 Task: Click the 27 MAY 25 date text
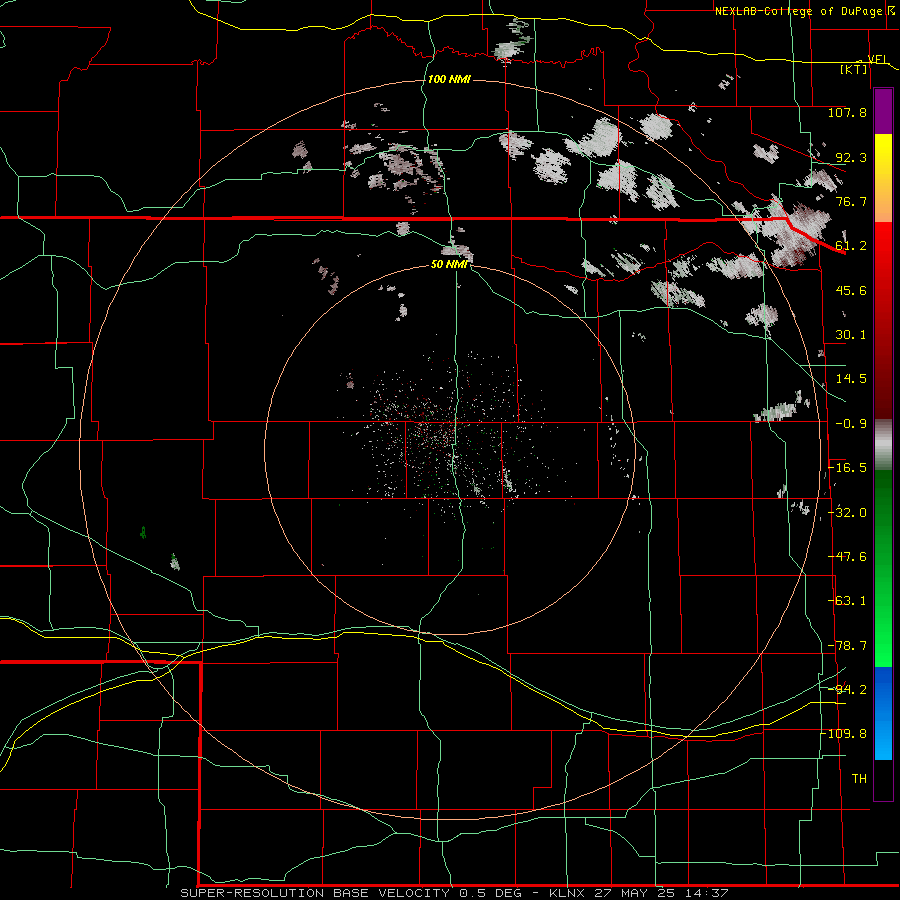[635, 893]
